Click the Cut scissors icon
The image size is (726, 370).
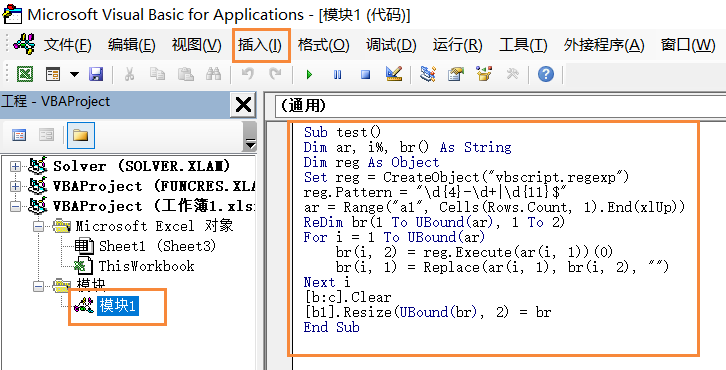(x=129, y=74)
